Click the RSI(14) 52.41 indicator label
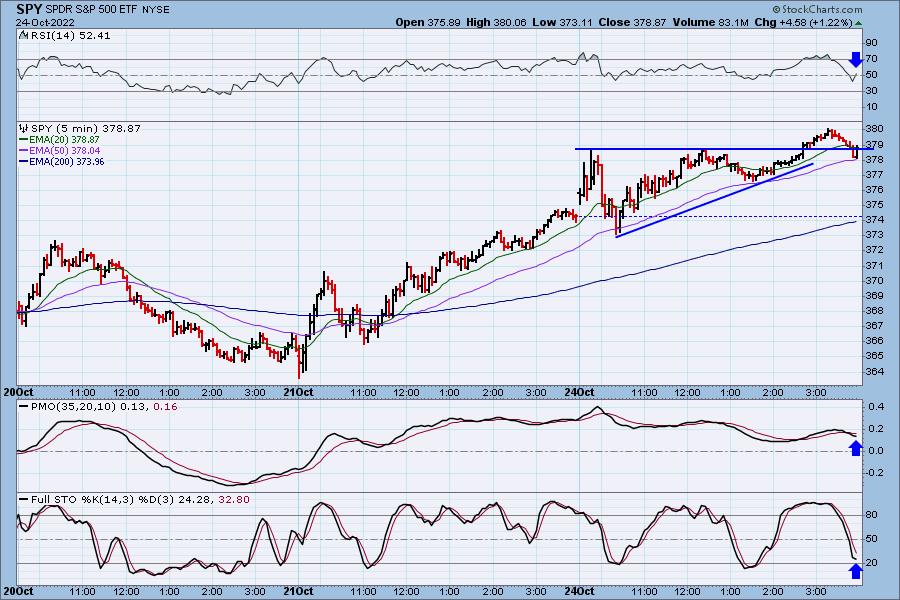Viewport: 900px width, 600px height. click(71, 35)
